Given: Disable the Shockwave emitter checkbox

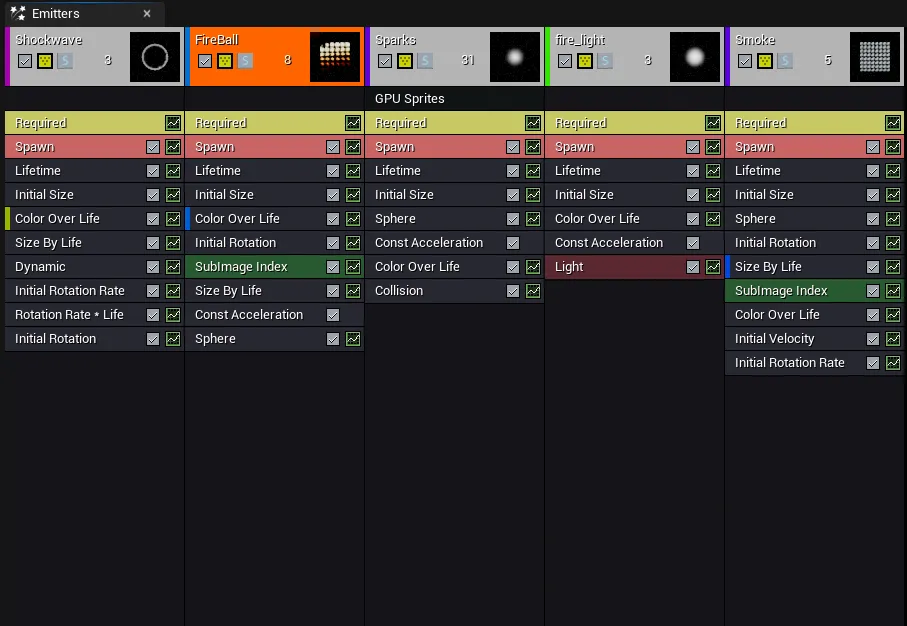Looking at the screenshot, I should pyautogui.click(x=25, y=60).
